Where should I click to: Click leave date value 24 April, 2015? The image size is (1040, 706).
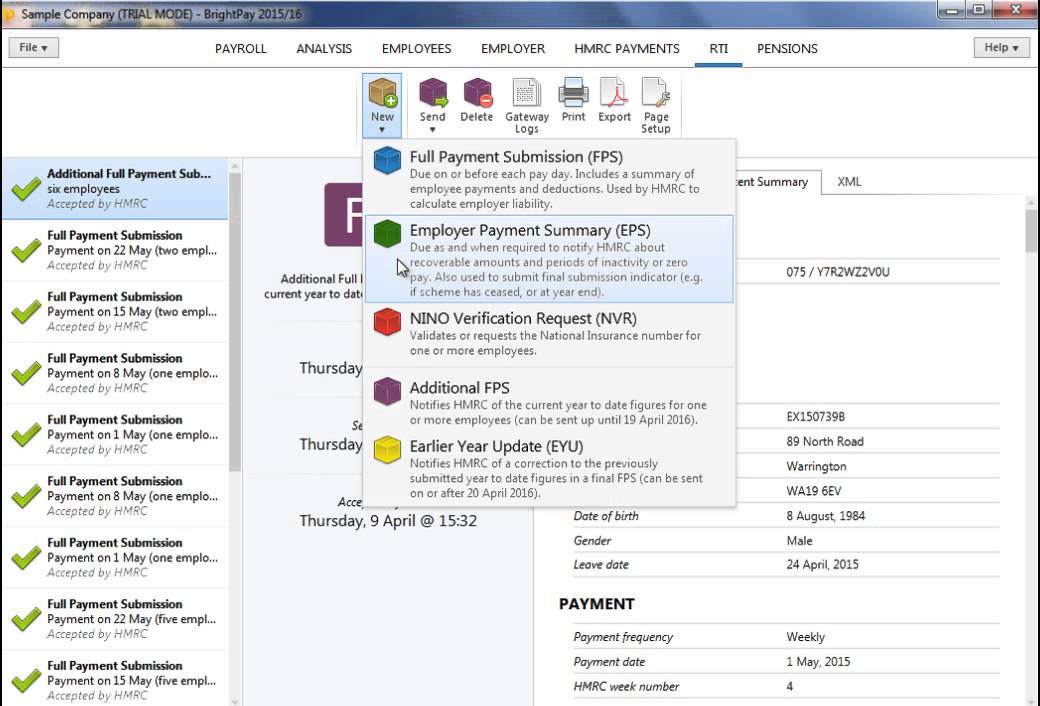pyautogui.click(x=822, y=565)
